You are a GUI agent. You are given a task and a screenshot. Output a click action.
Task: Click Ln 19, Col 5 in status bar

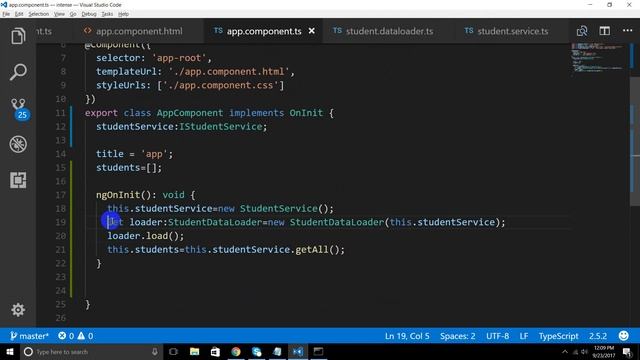407,336
